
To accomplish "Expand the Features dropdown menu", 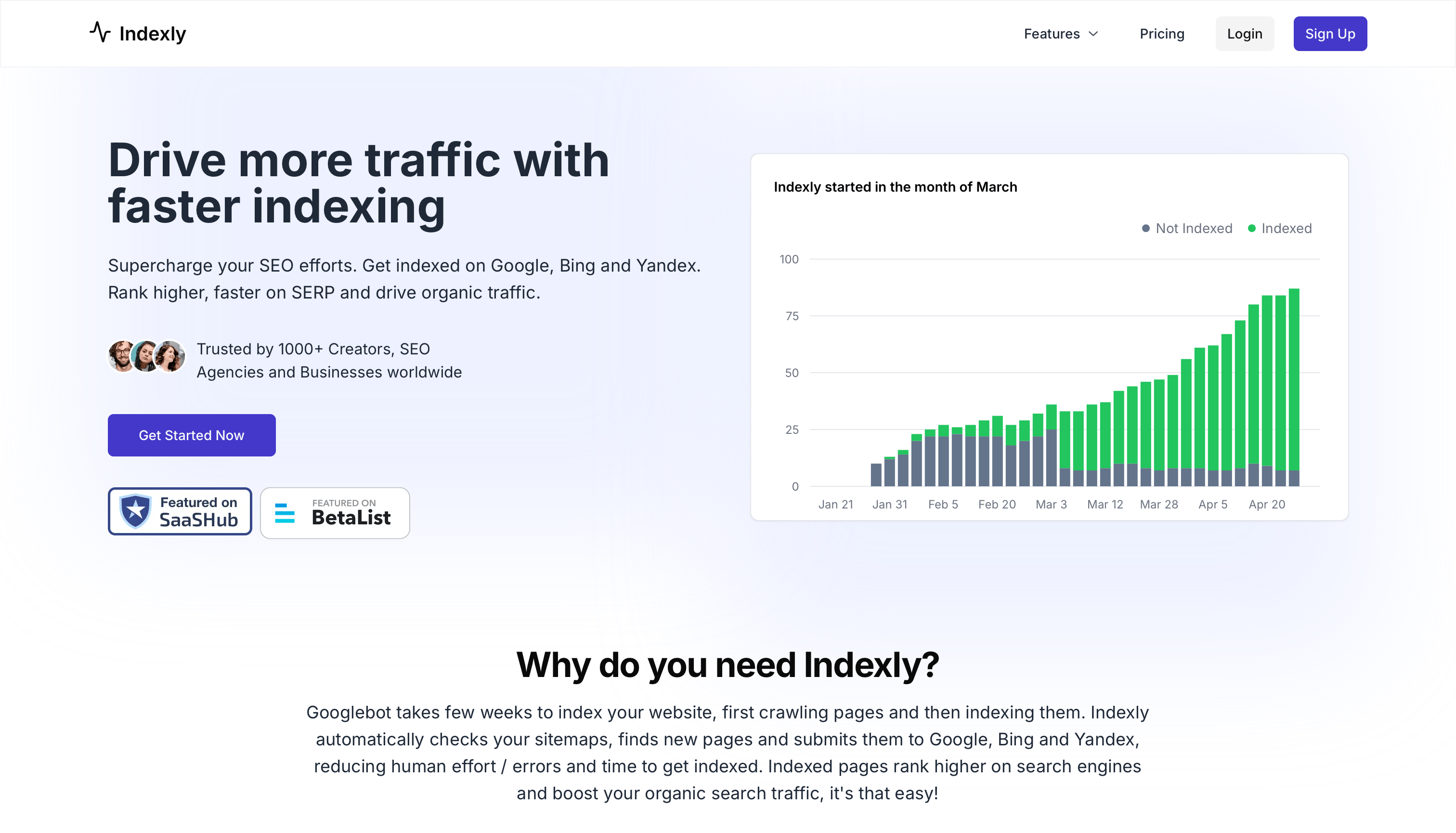I will click(x=1061, y=34).
